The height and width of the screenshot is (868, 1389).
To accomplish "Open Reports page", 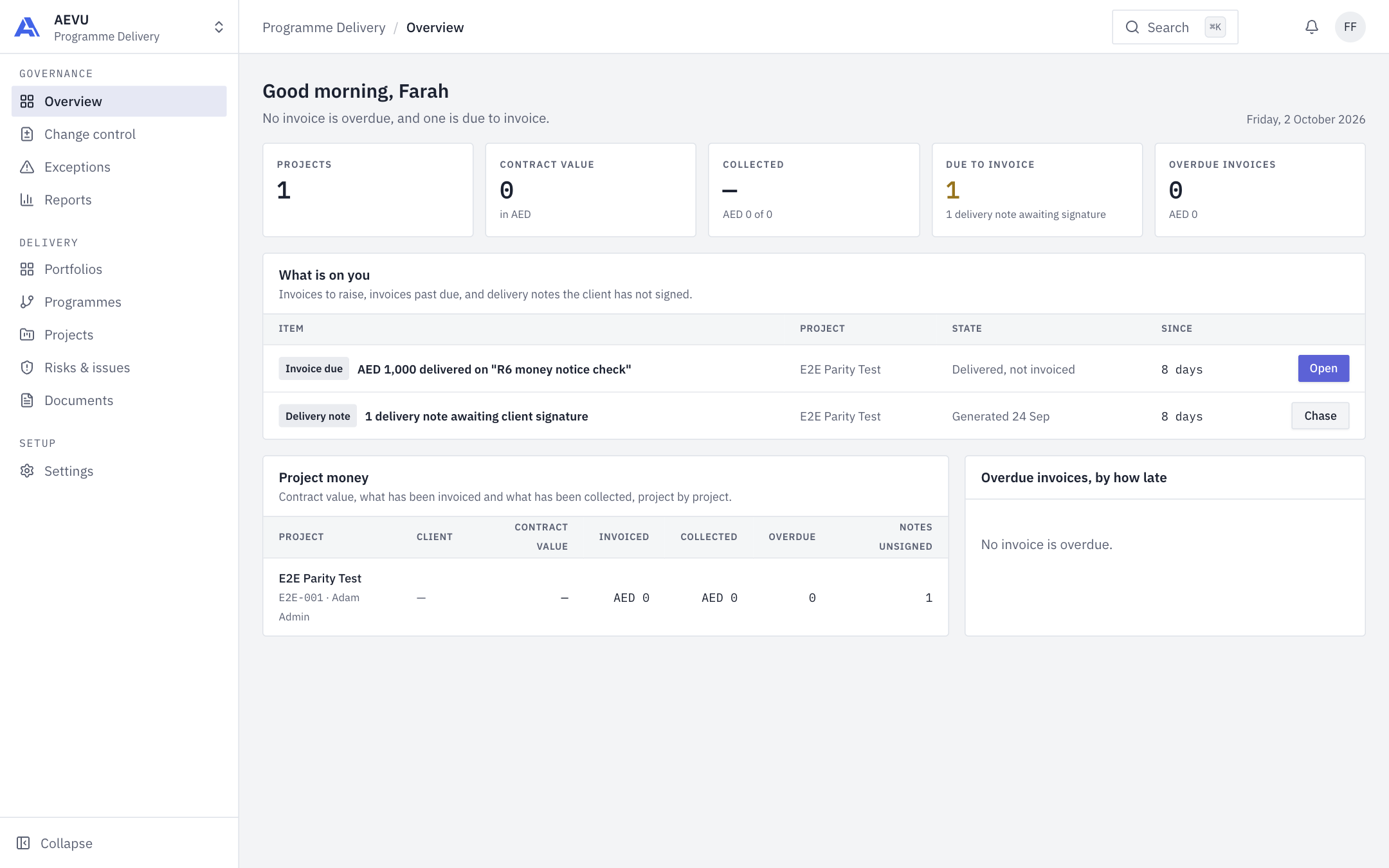I will (x=119, y=200).
